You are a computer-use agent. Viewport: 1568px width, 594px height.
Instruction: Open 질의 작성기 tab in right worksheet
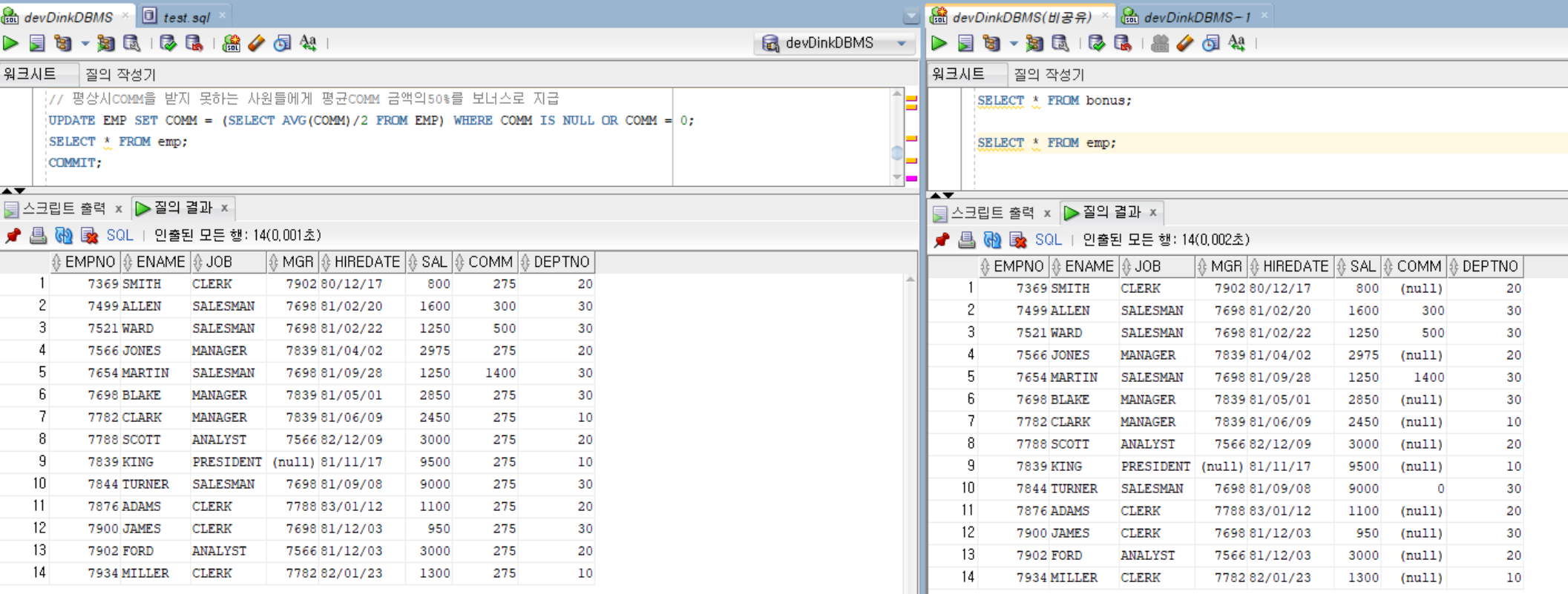1049,74
